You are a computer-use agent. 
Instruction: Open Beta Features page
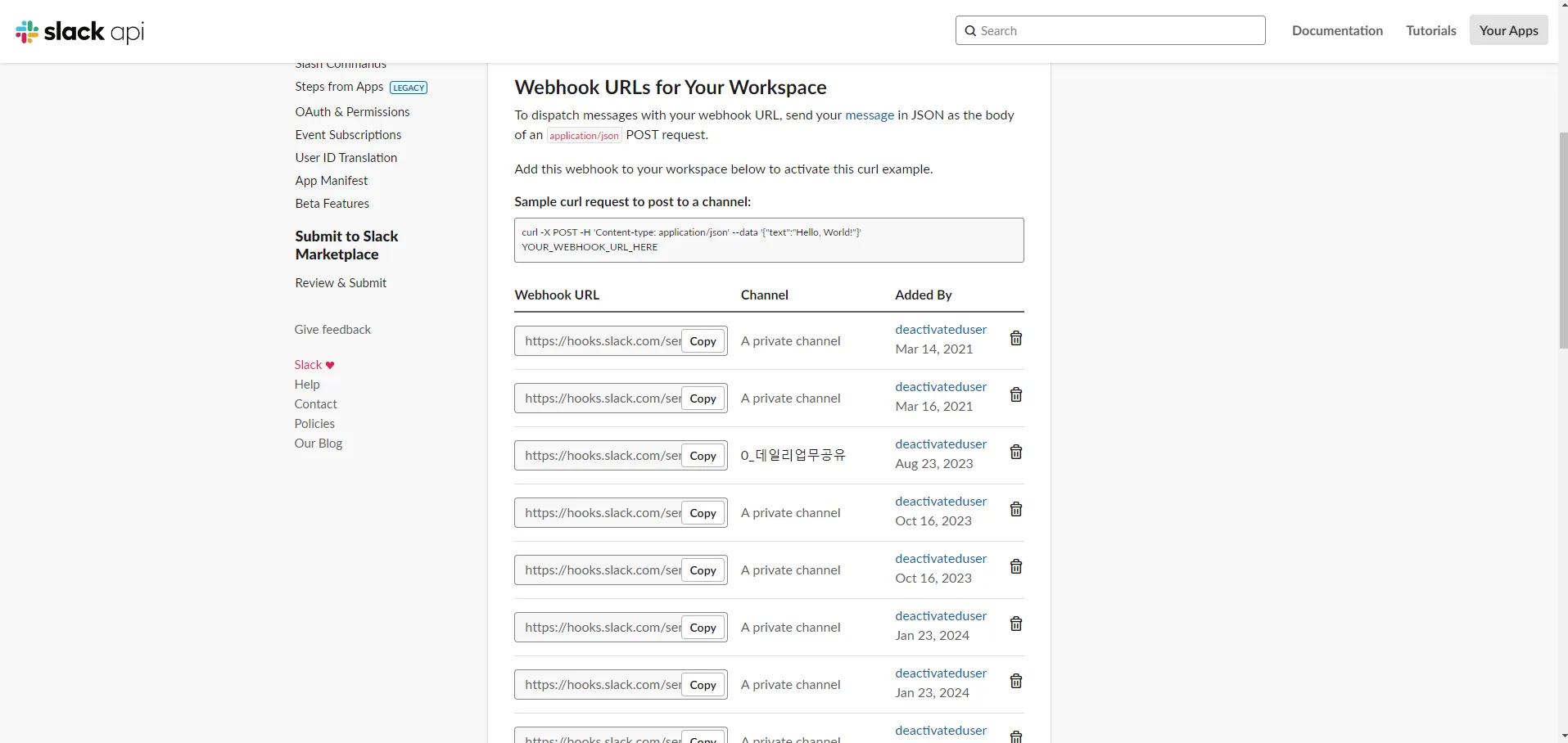[x=332, y=204]
